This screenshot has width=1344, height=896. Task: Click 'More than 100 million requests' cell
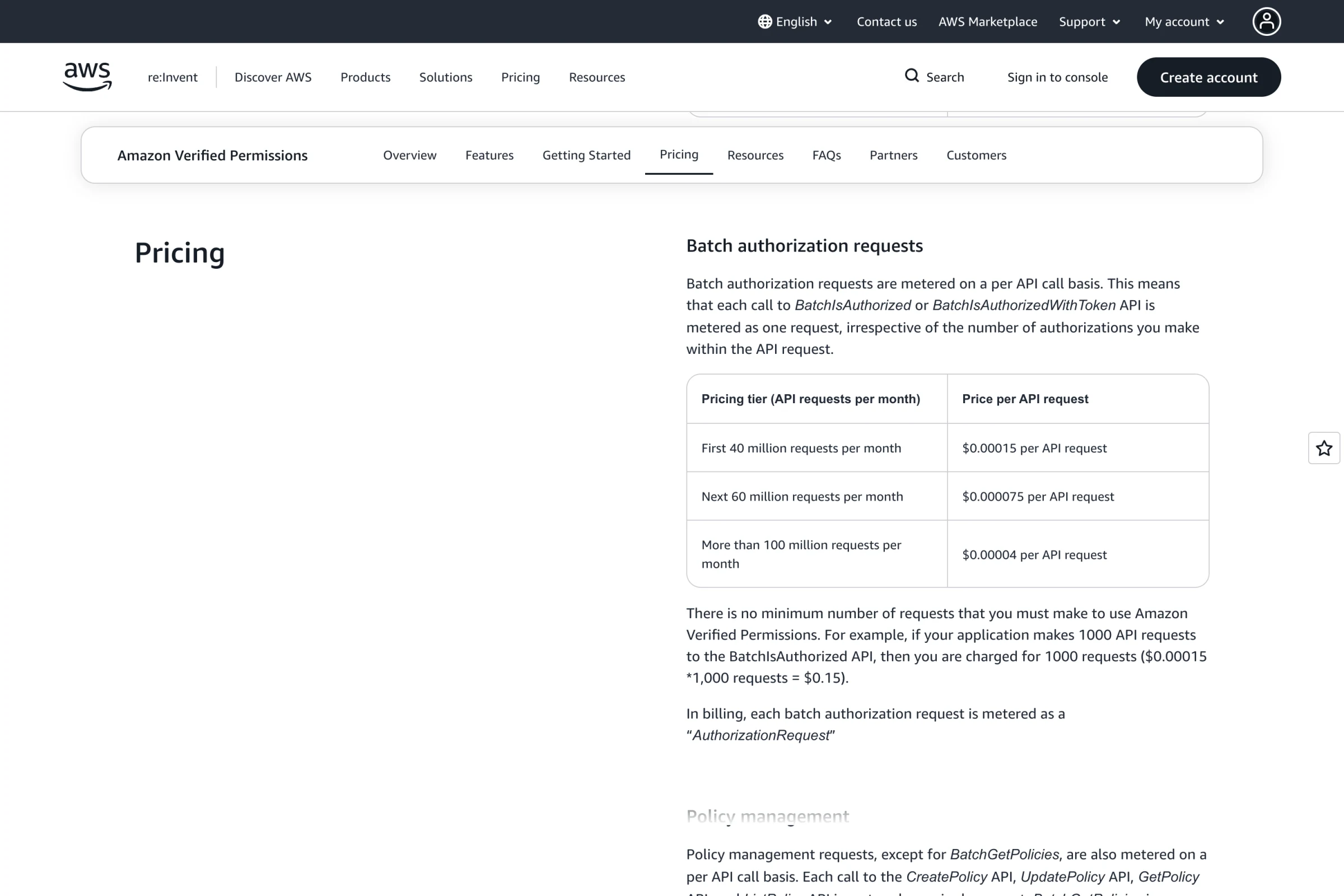816,554
